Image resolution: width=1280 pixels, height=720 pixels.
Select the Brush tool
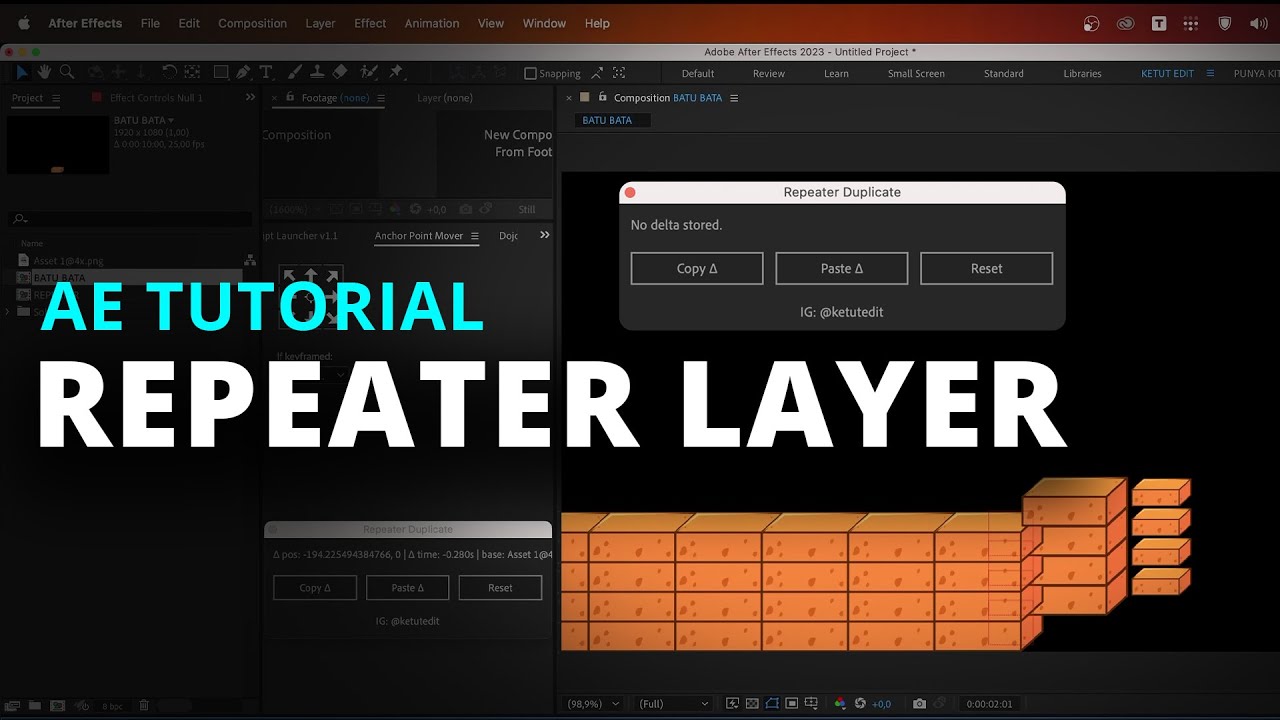coord(296,72)
